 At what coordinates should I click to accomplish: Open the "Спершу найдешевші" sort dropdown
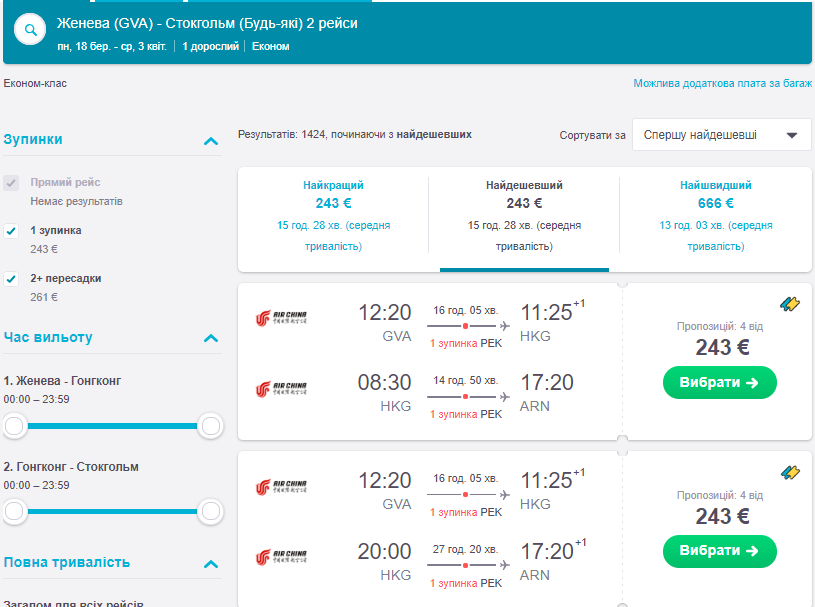tap(721, 135)
